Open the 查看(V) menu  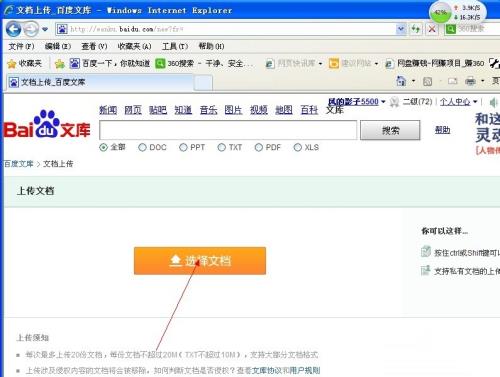click(x=94, y=46)
